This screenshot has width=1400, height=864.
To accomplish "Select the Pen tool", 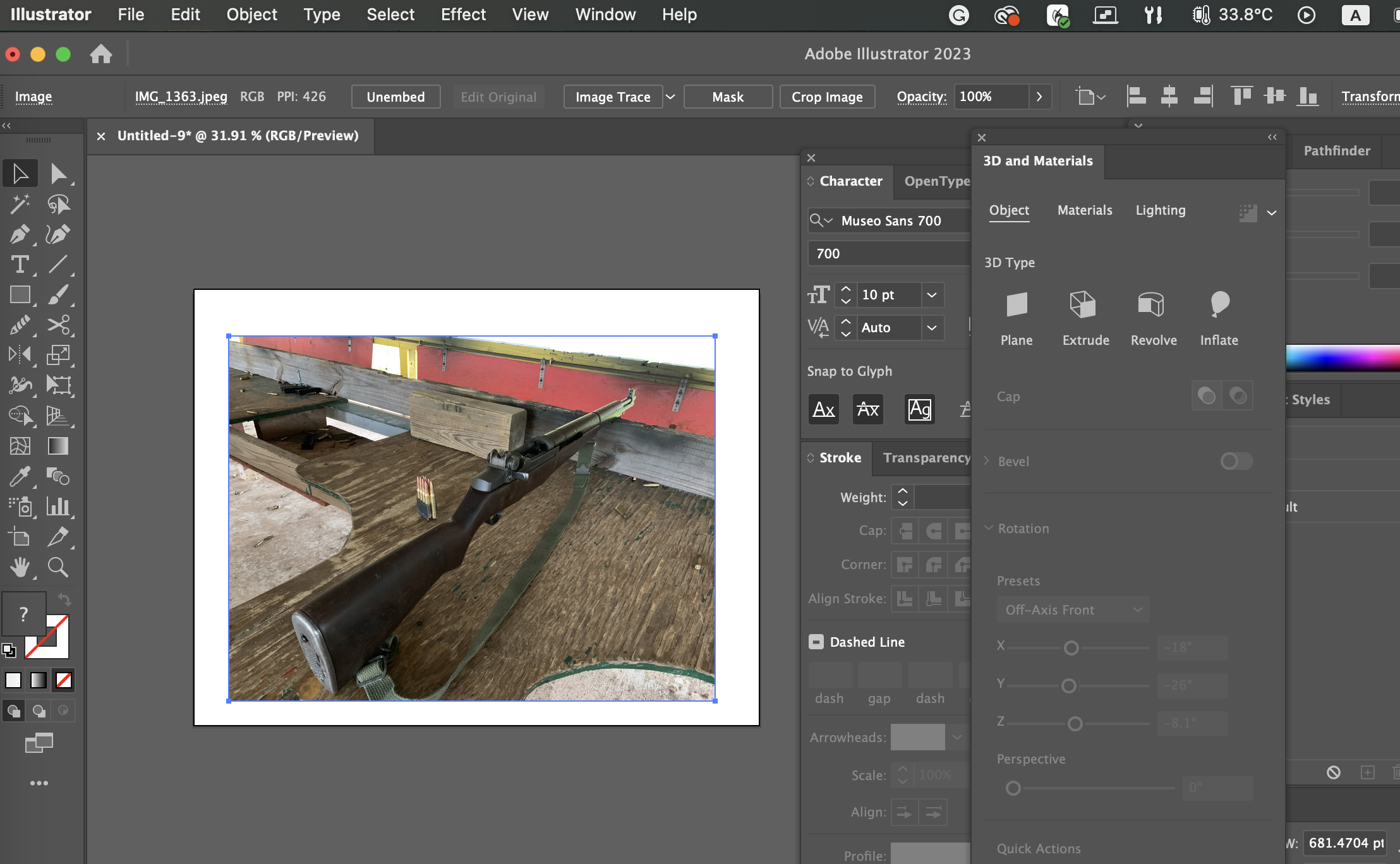I will pyautogui.click(x=20, y=234).
